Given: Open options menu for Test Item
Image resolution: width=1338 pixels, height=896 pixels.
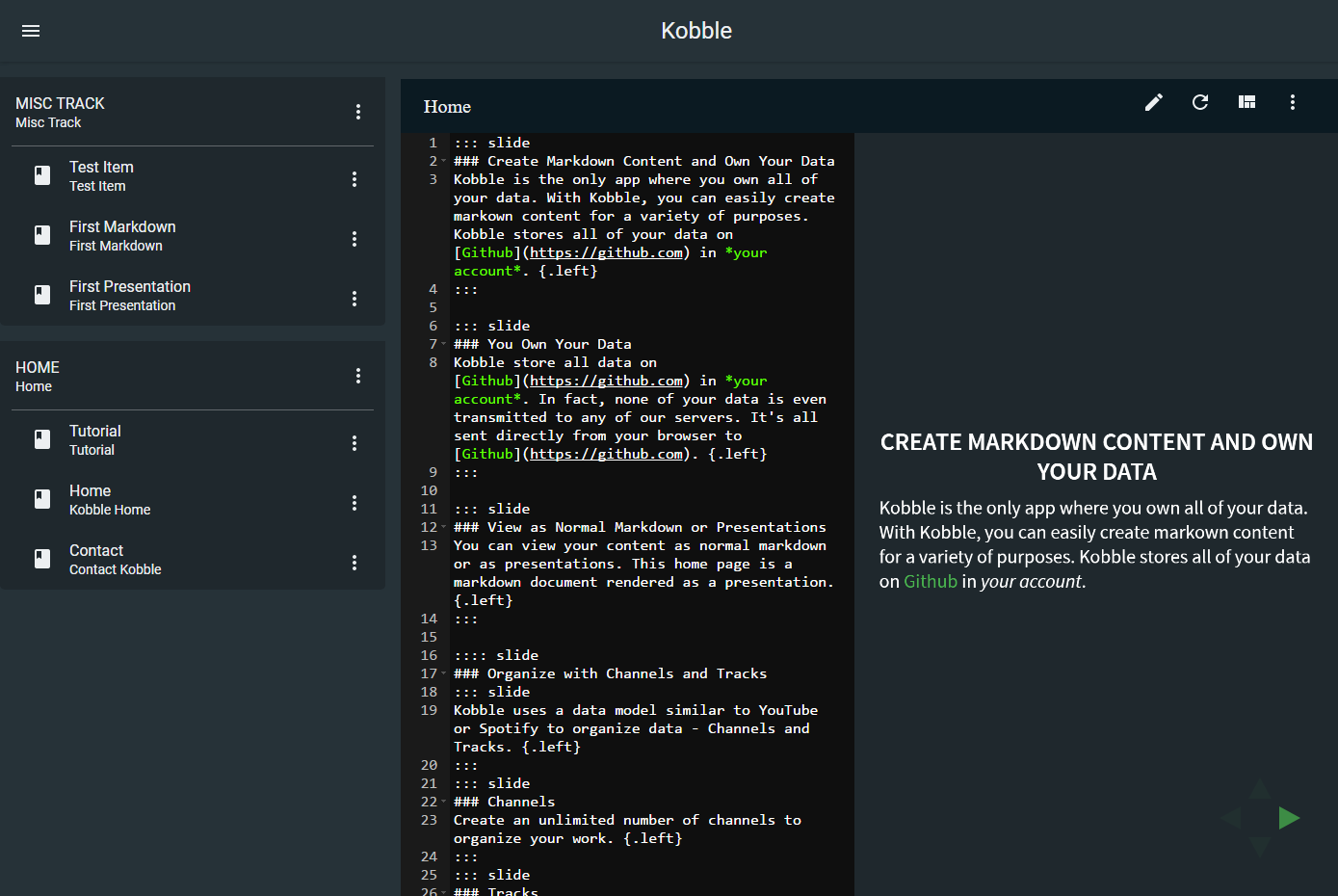Looking at the screenshot, I should 354,179.
